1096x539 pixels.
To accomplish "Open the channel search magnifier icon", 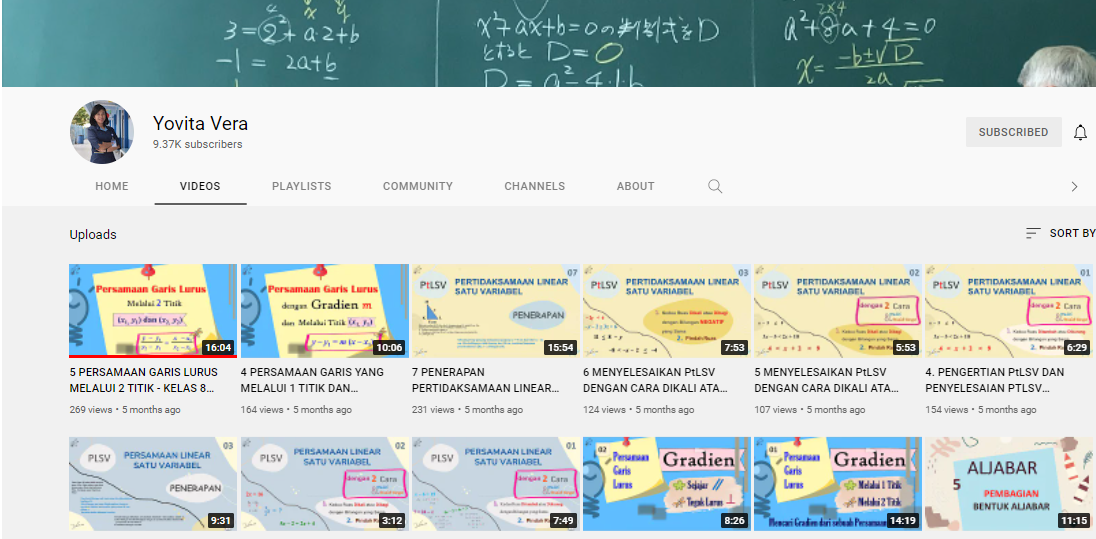I will pyautogui.click(x=715, y=186).
